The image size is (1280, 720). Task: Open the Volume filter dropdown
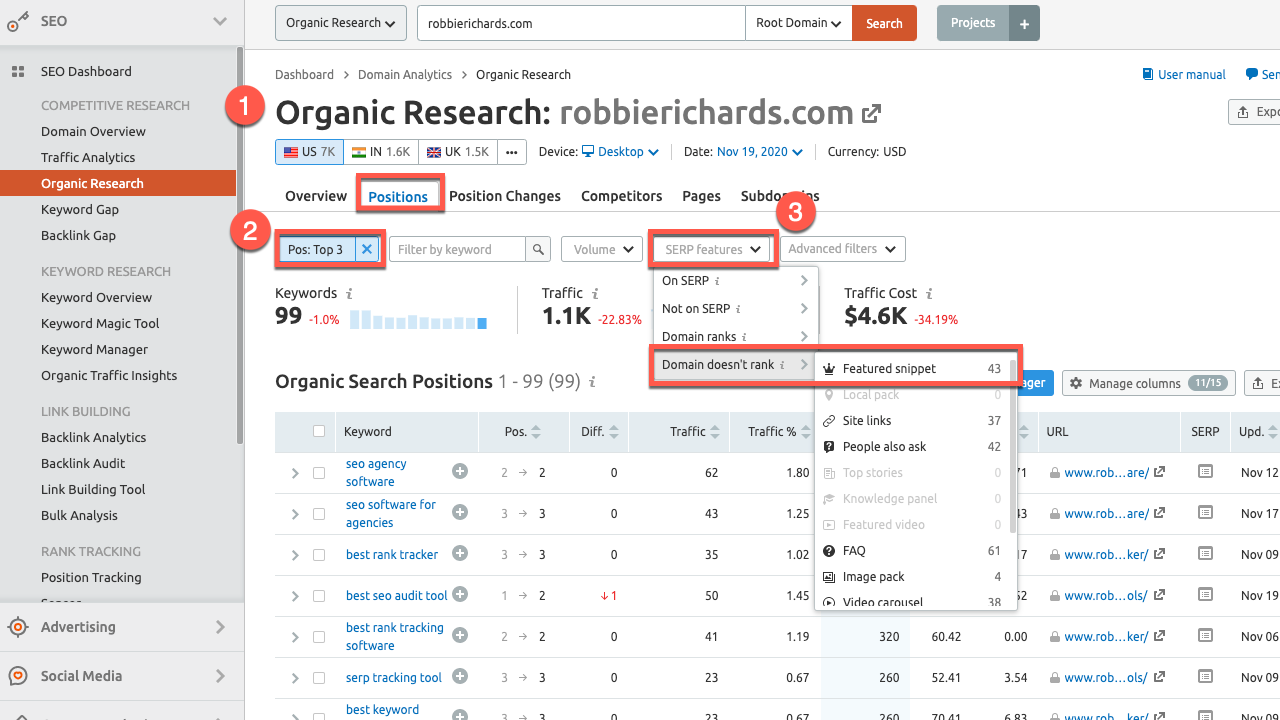[601, 249]
